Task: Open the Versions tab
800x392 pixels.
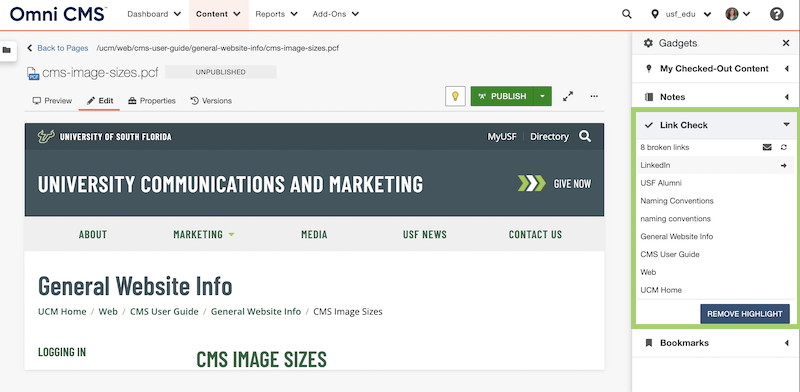Action: pyautogui.click(x=211, y=101)
